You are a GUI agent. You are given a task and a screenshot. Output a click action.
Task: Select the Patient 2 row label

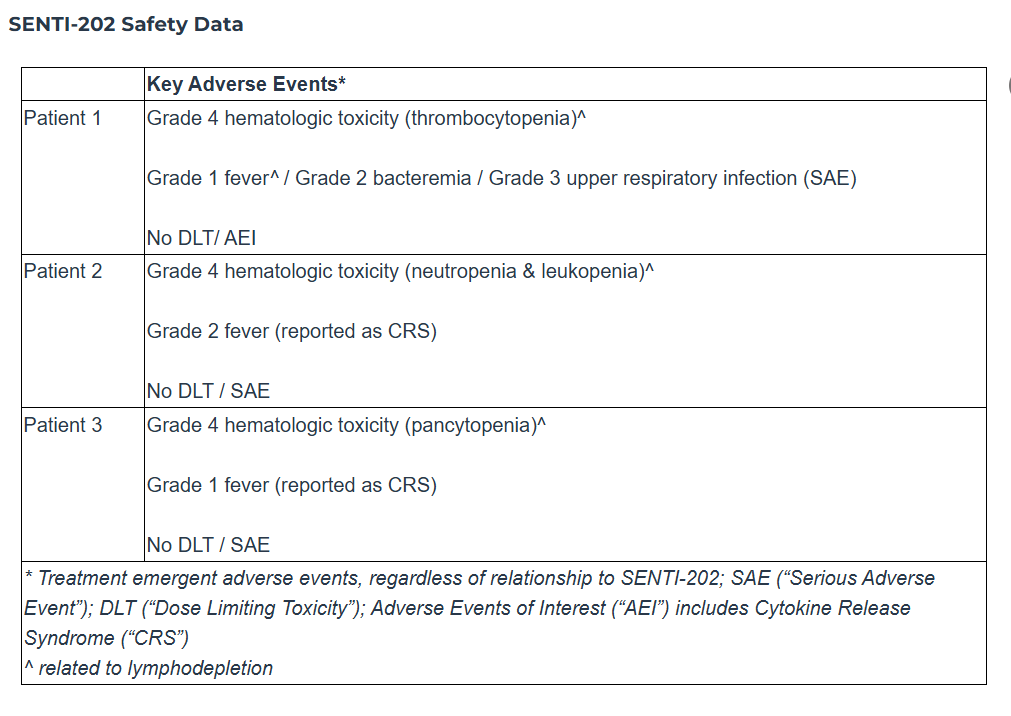click(62, 271)
